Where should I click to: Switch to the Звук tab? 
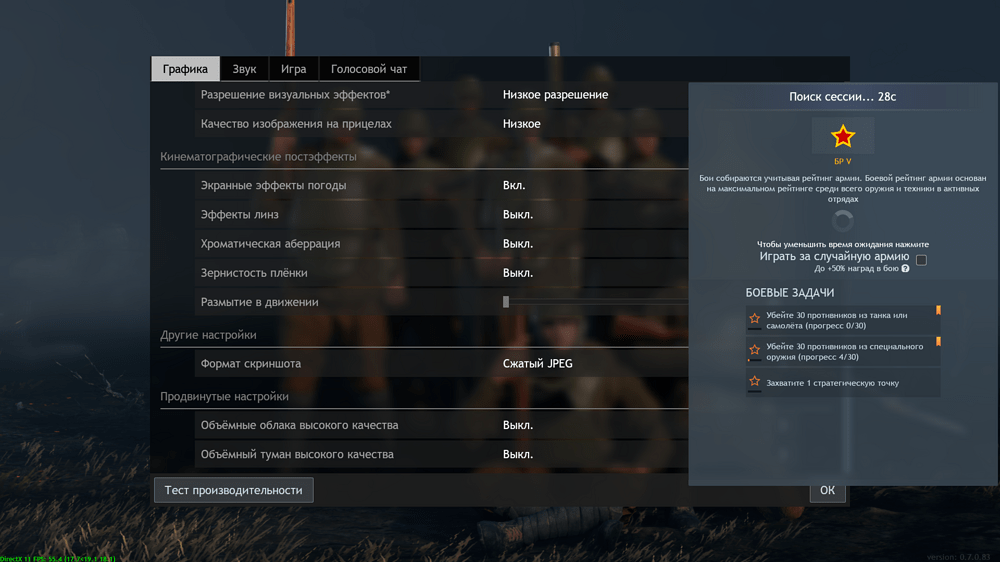coord(244,70)
